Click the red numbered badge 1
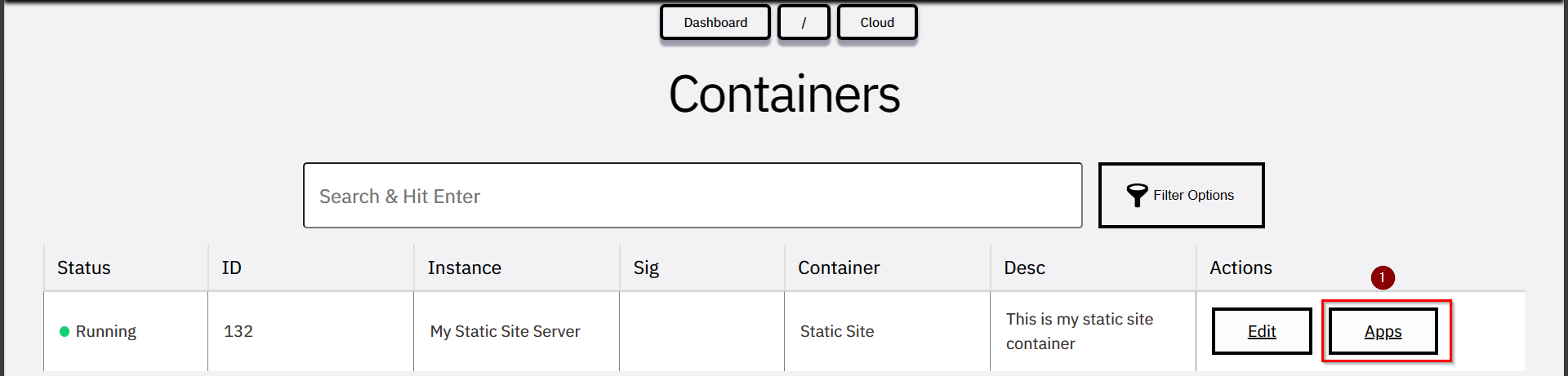The height and width of the screenshot is (376, 1568). tap(1383, 277)
